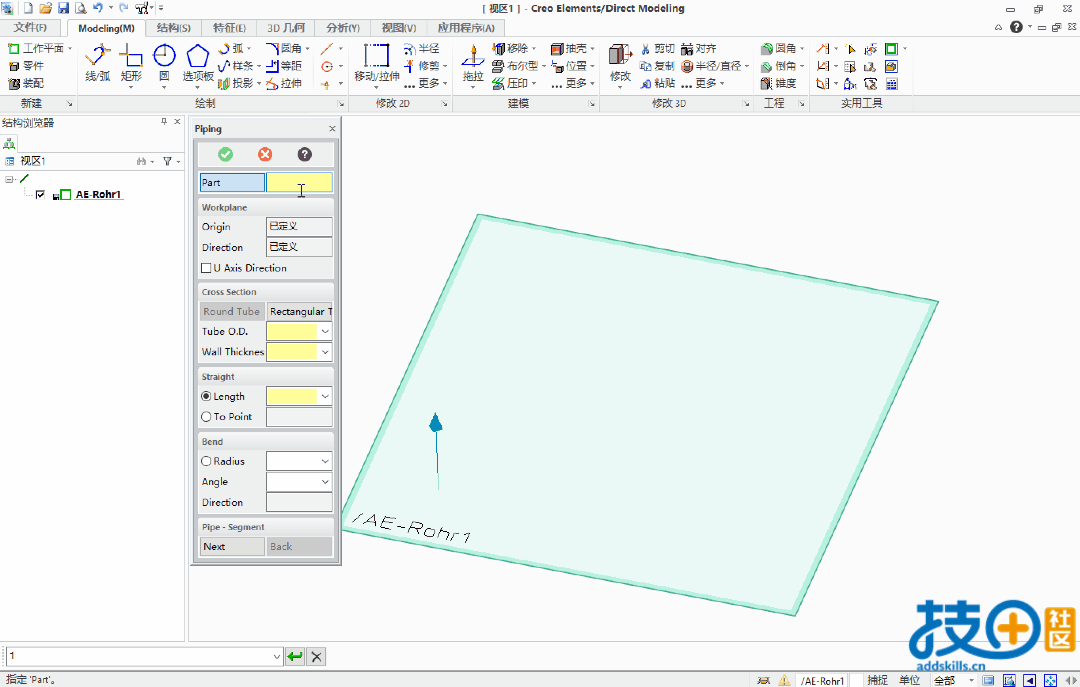
Task: Open the command line input dropdown
Action: (x=277, y=657)
